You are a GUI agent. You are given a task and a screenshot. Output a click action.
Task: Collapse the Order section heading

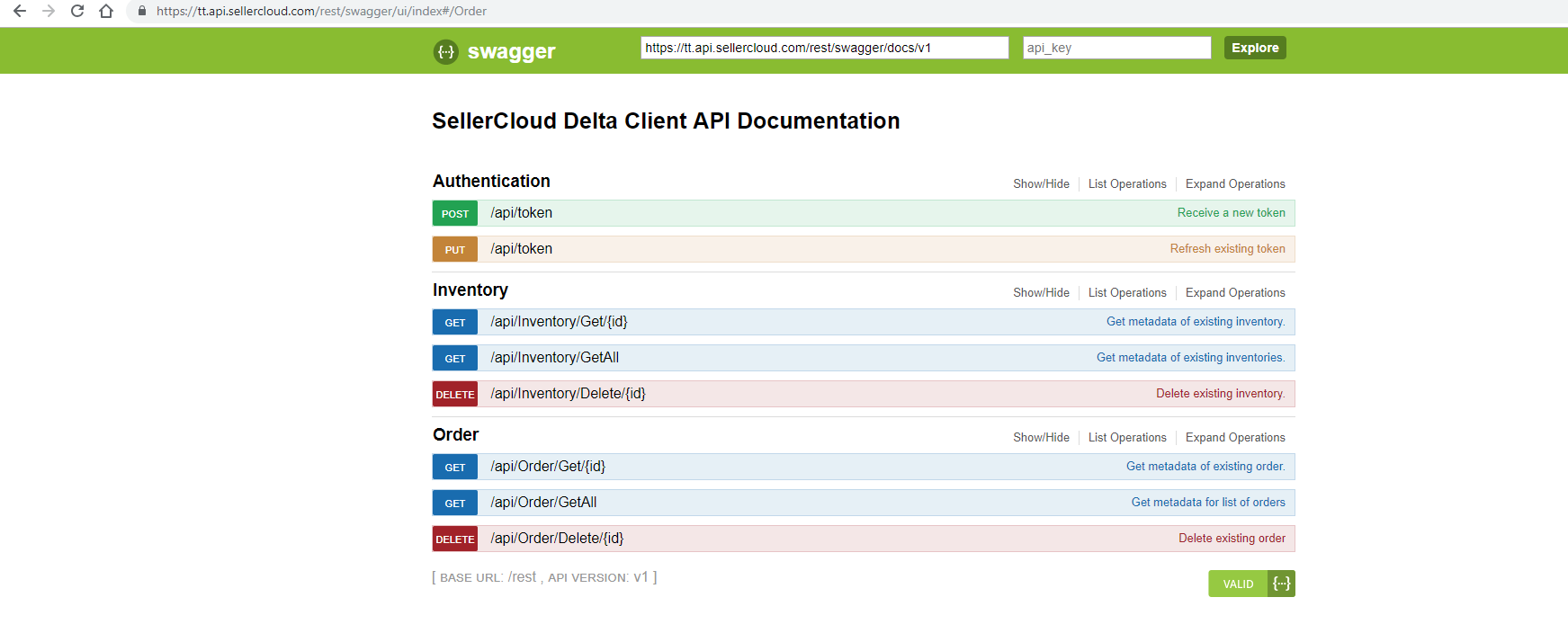tap(456, 434)
